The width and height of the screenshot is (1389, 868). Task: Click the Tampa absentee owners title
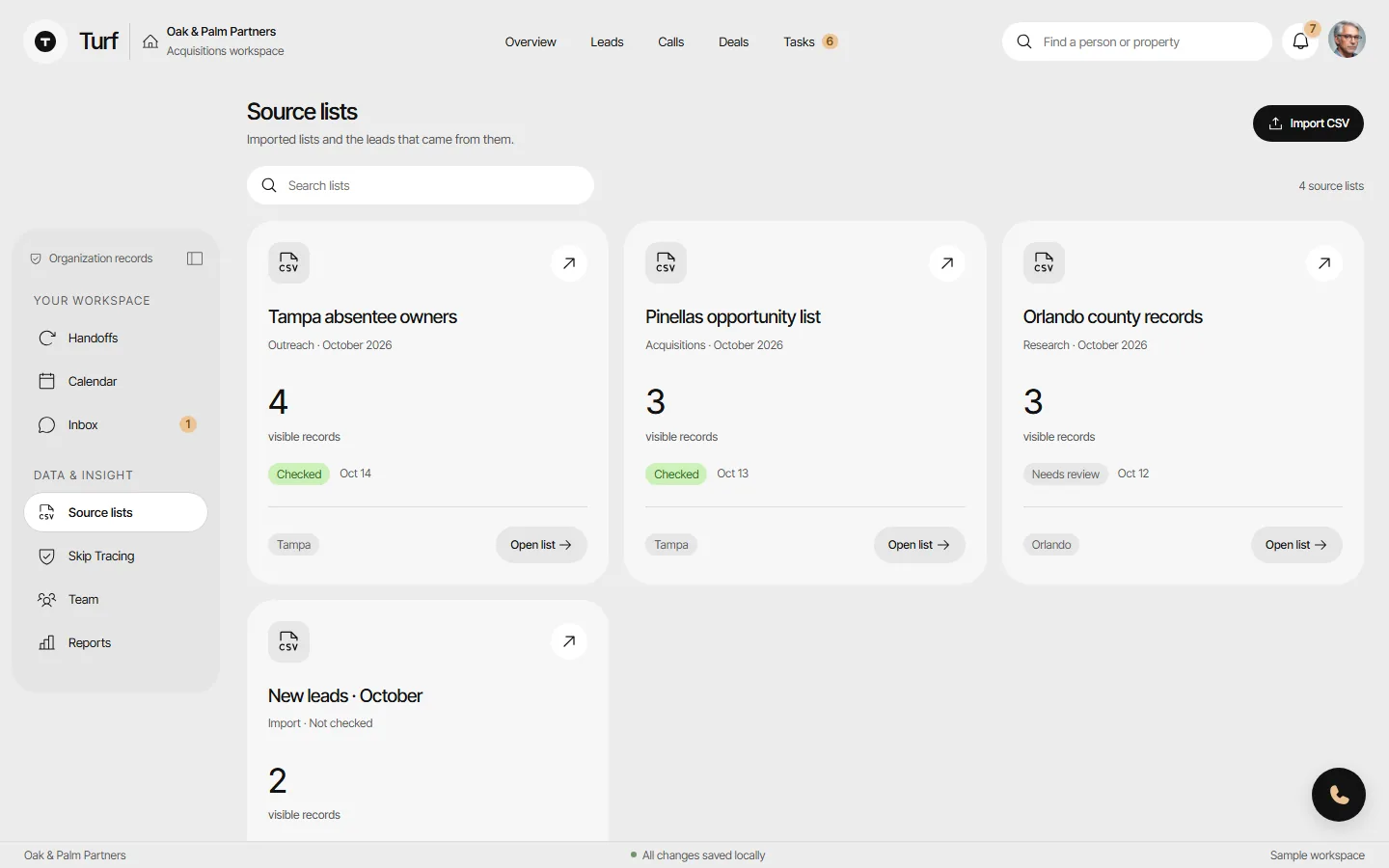pos(363,317)
